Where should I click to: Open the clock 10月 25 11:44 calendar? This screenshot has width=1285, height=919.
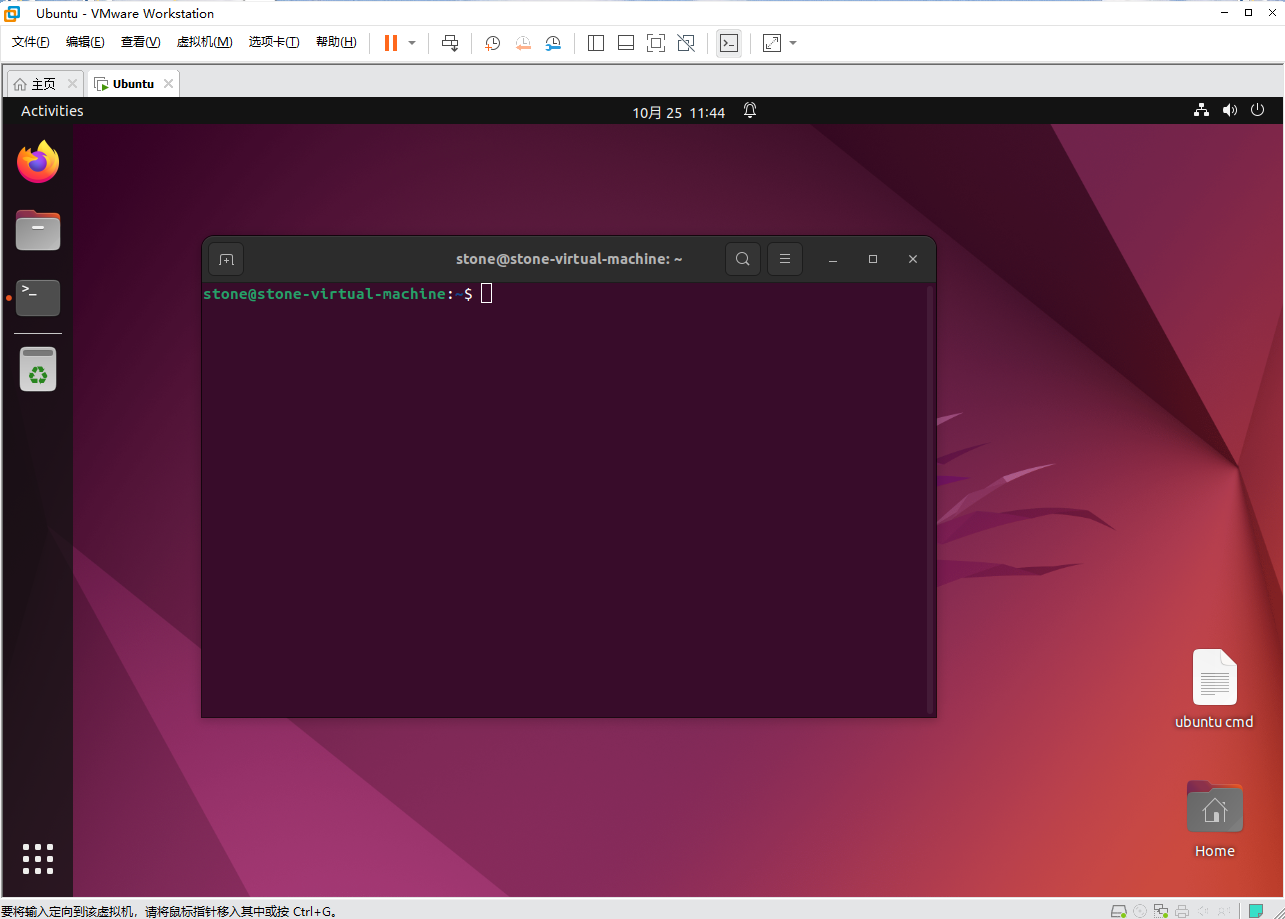click(678, 112)
